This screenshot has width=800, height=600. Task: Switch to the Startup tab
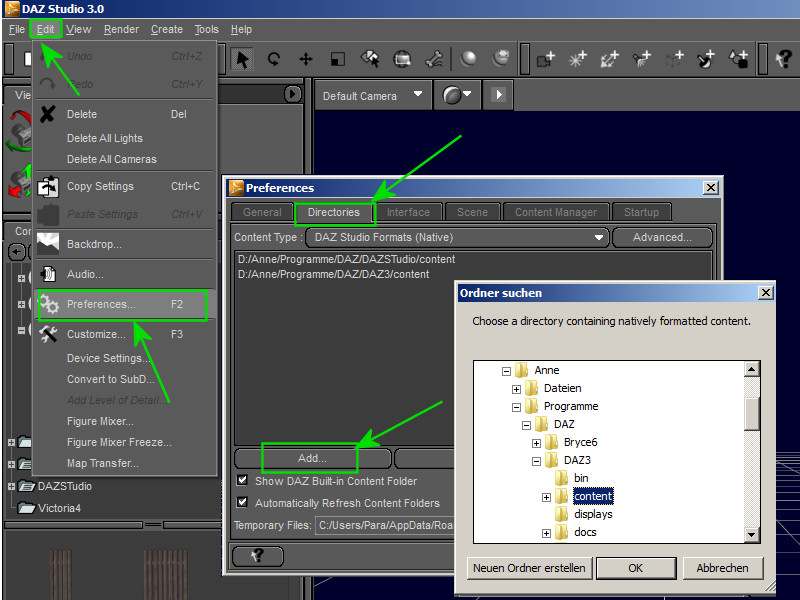click(641, 212)
